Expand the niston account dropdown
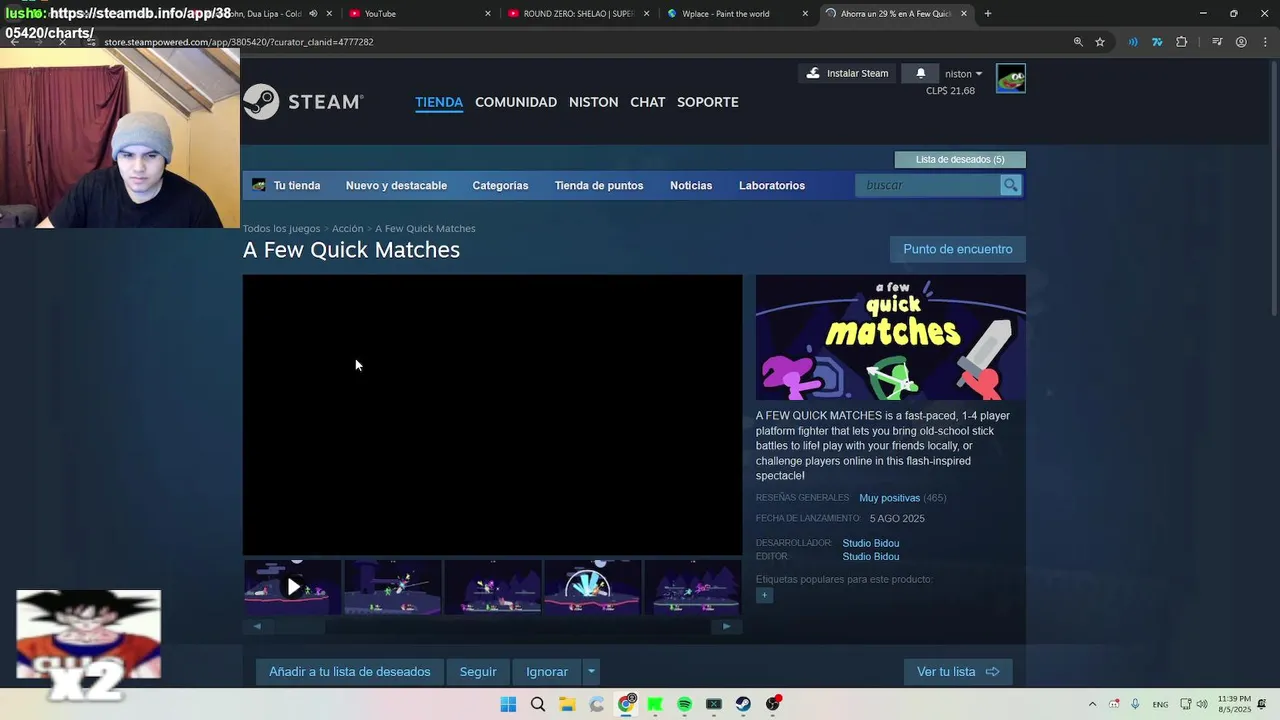The width and height of the screenshot is (1280, 720). click(x=964, y=74)
